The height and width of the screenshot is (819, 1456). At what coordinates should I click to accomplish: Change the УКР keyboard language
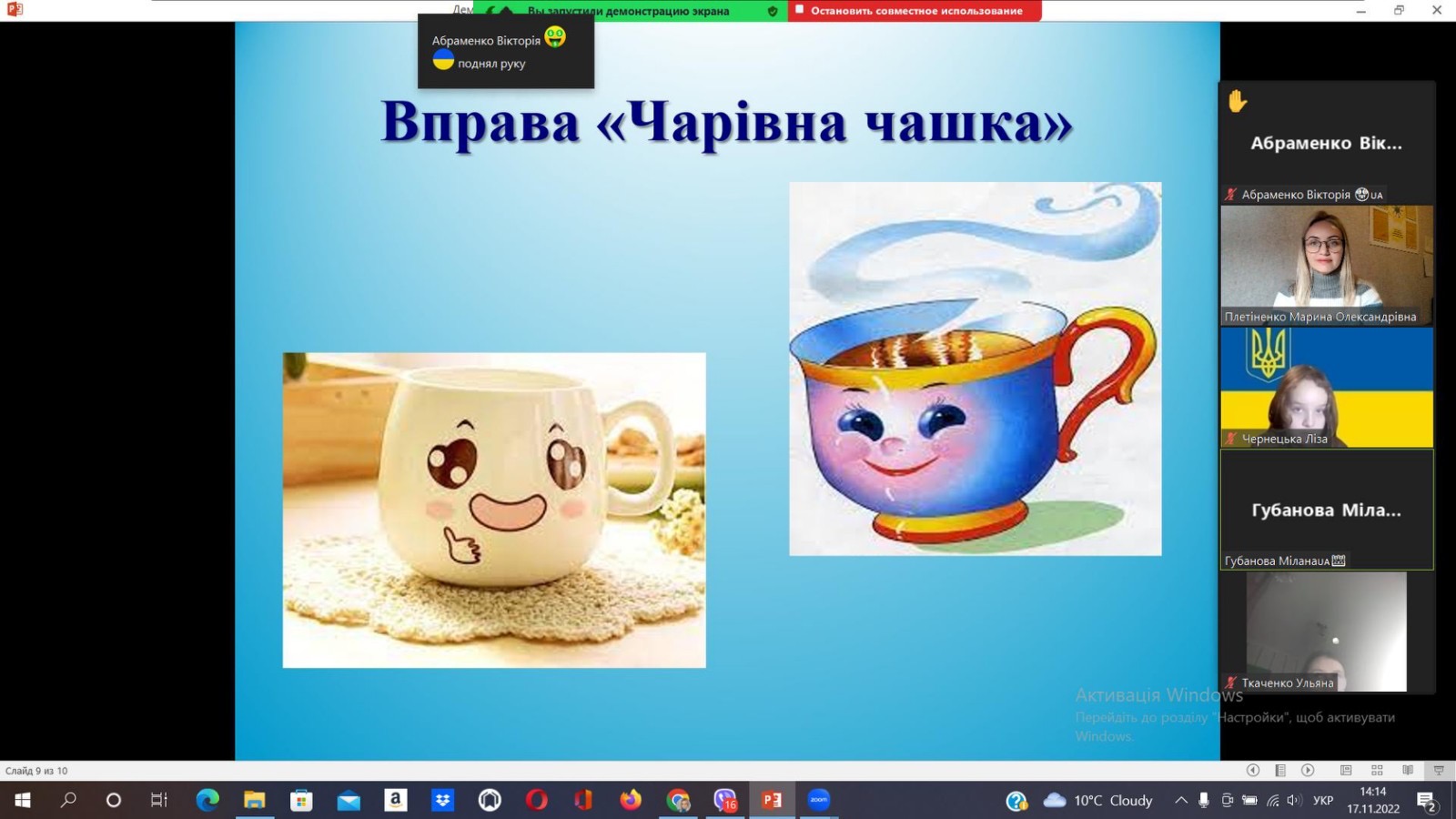1323,801
